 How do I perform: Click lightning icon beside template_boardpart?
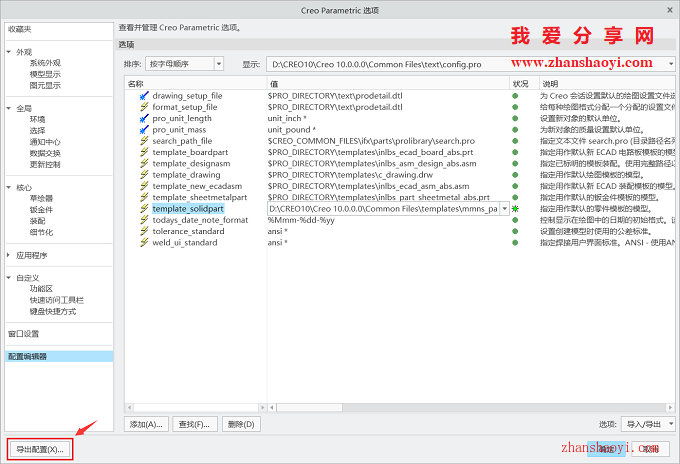coord(144,152)
